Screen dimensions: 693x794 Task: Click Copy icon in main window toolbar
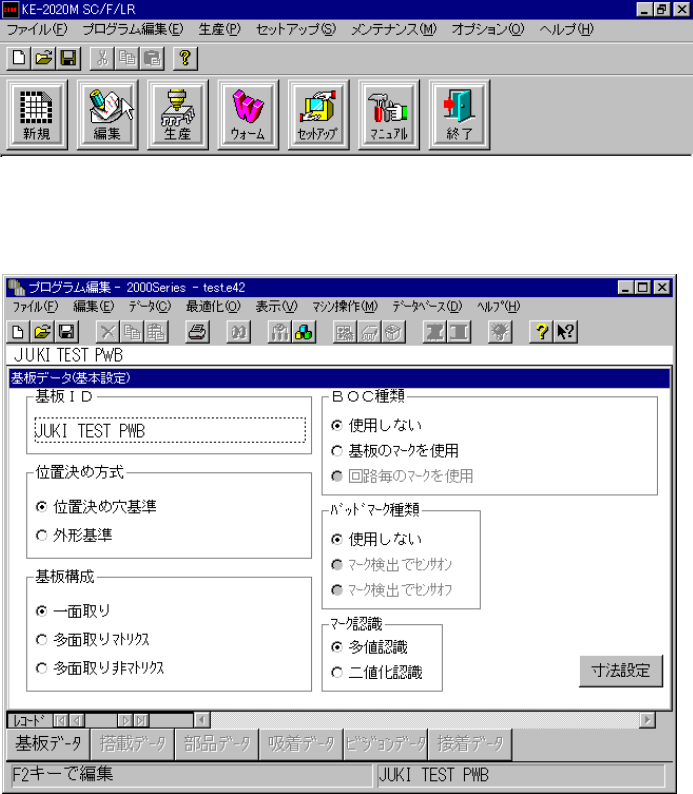127,58
